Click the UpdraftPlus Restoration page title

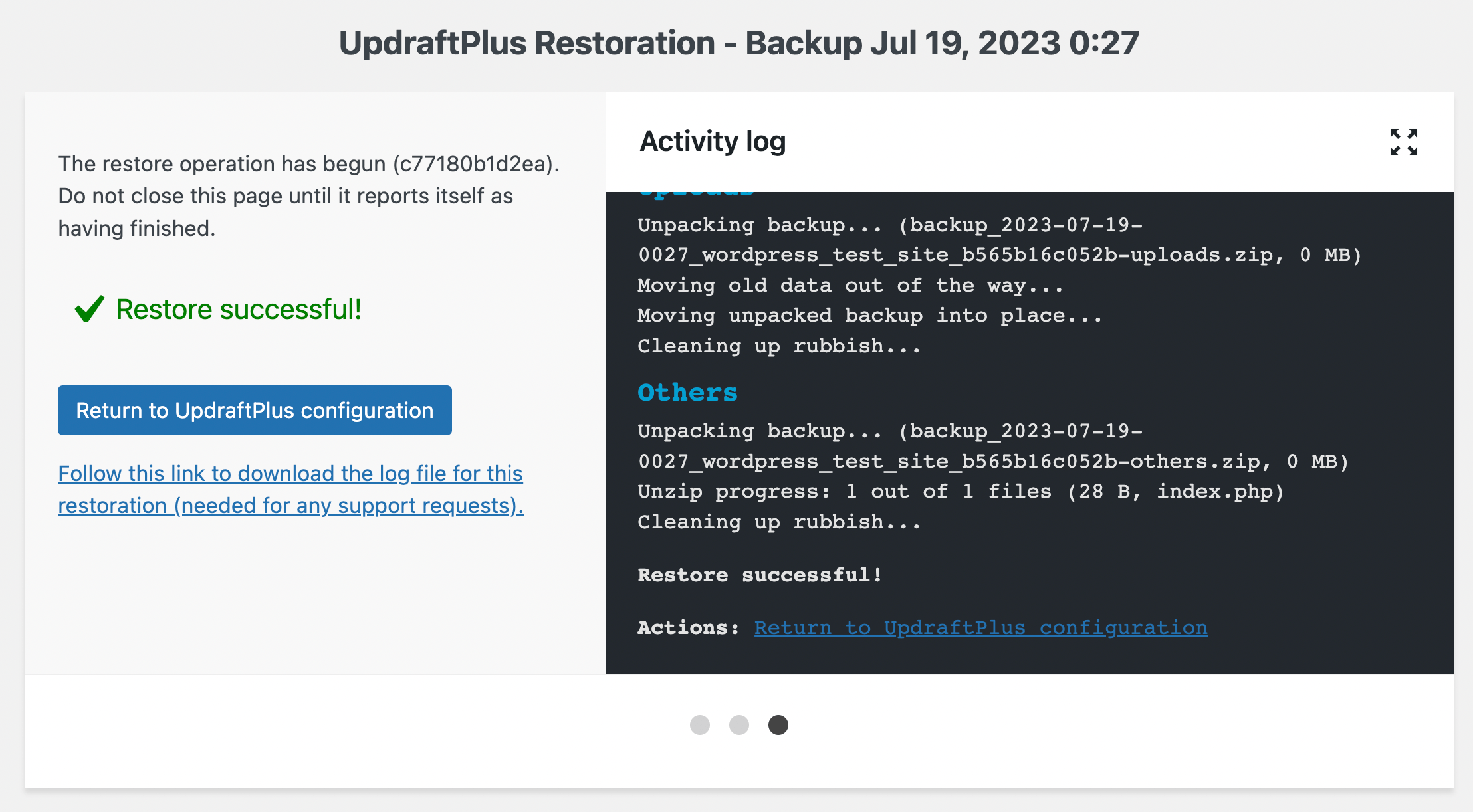(x=736, y=42)
